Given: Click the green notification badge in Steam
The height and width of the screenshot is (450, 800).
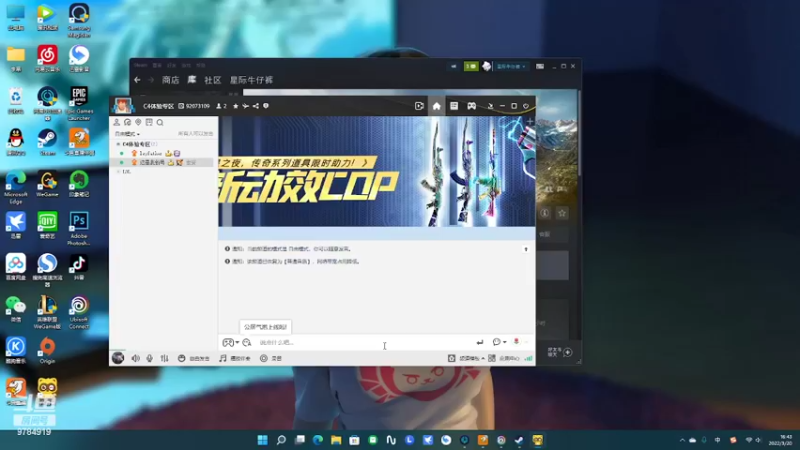Looking at the screenshot, I should pyautogui.click(x=470, y=66).
